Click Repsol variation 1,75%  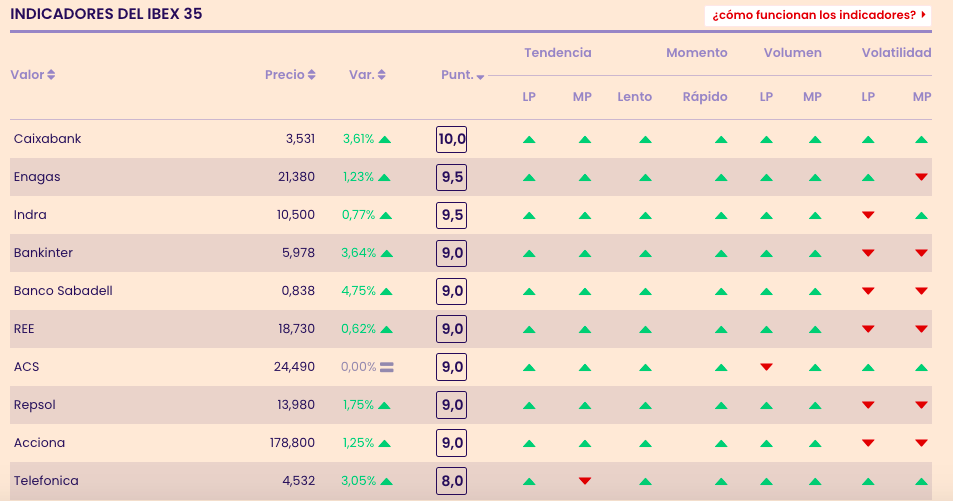[358, 405]
